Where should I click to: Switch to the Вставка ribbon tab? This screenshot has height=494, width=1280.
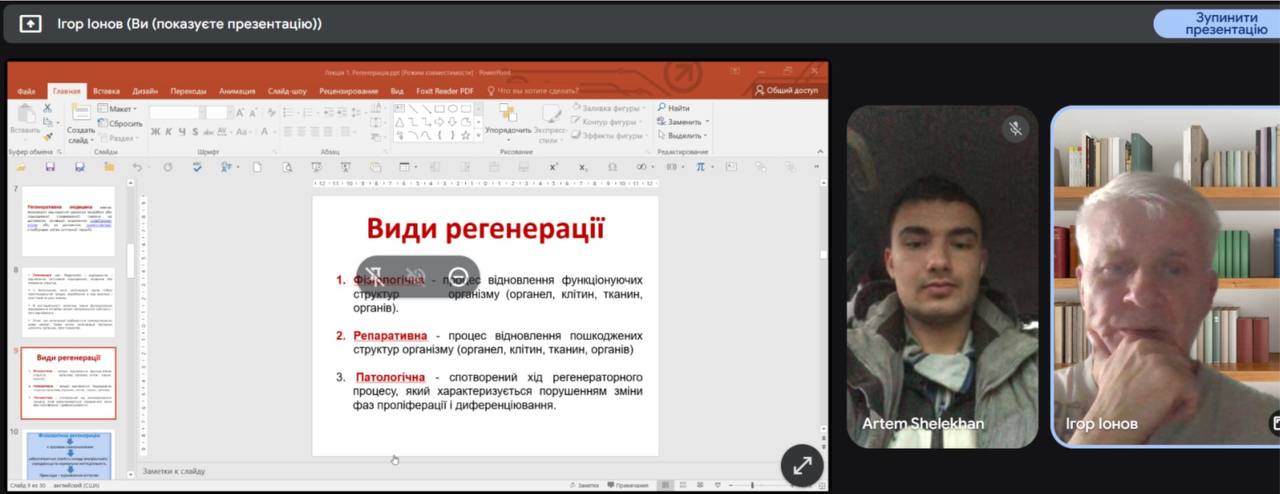click(106, 91)
